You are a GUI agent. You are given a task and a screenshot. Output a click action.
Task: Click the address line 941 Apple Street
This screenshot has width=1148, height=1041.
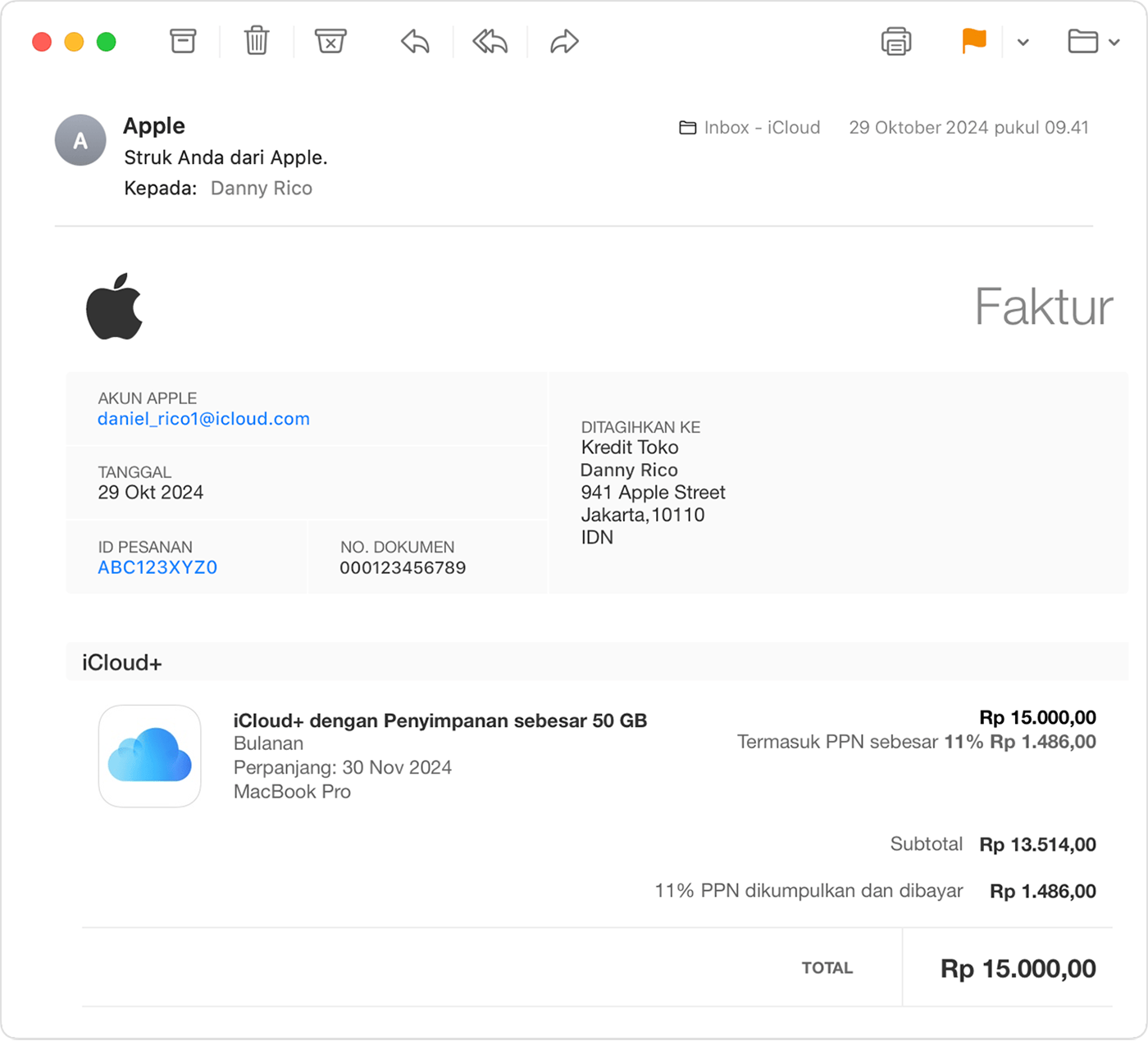(x=653, y=493)
